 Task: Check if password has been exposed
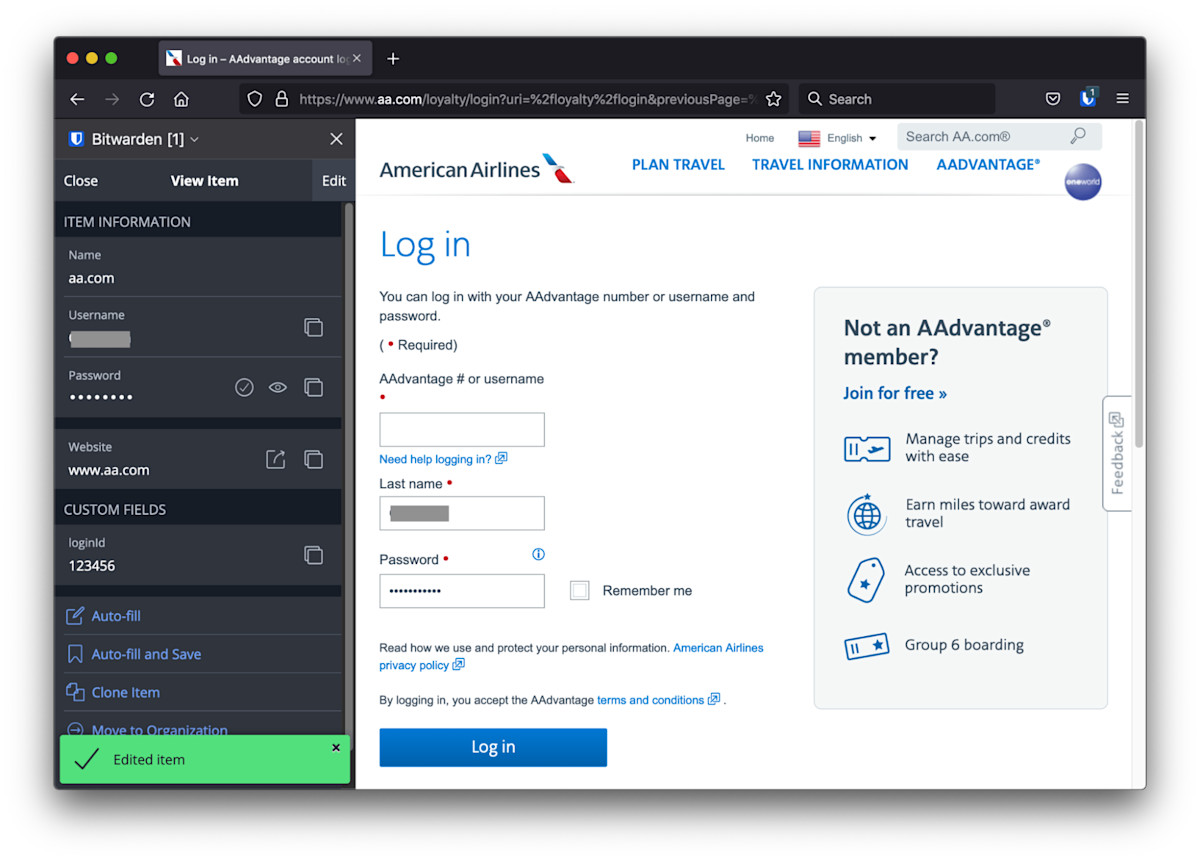point(244,387)
